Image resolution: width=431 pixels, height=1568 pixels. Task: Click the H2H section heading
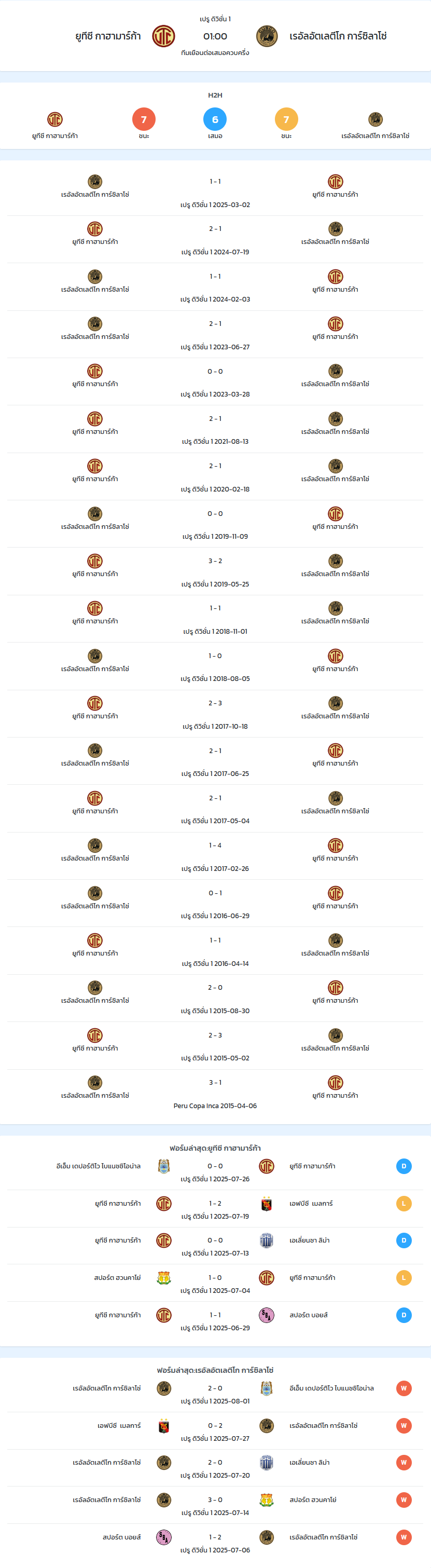[215, 95]
